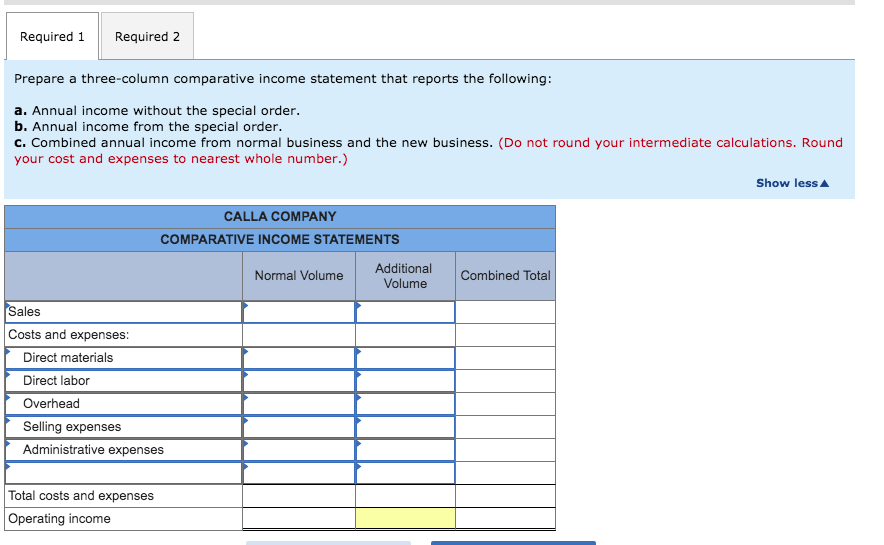884x545 pixels.
Task: Click blank row Normal Volume cell
Action: pos(299,473)
